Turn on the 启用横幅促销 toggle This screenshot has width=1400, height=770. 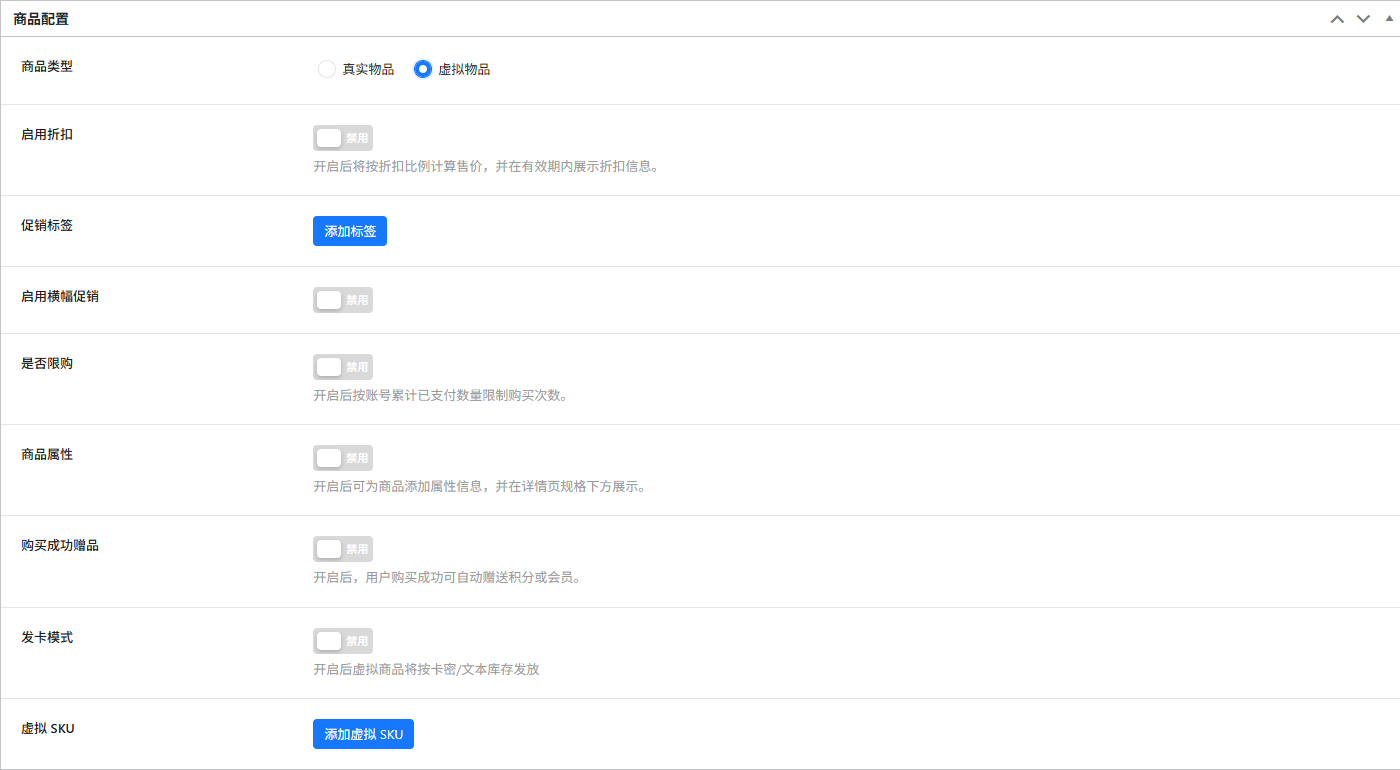click(343, 300)
